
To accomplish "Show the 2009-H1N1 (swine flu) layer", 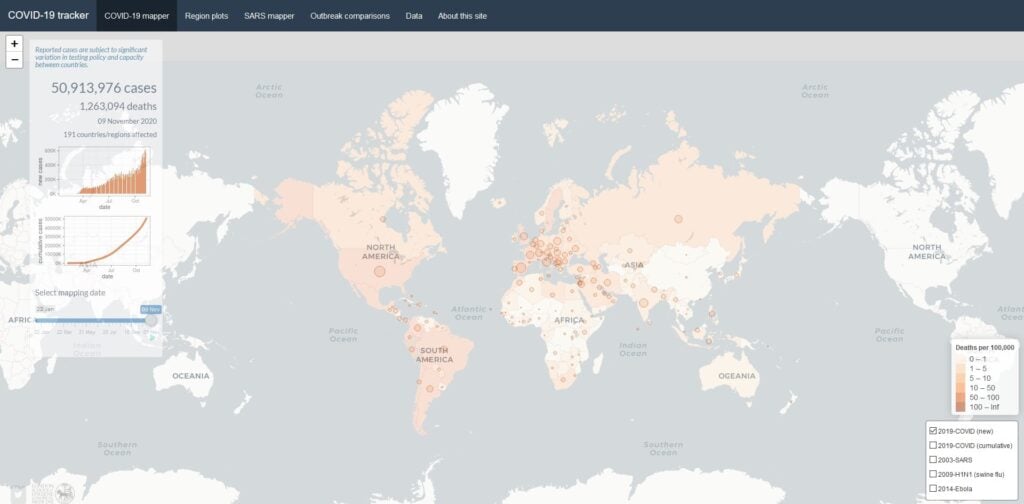I will (933, 473).
